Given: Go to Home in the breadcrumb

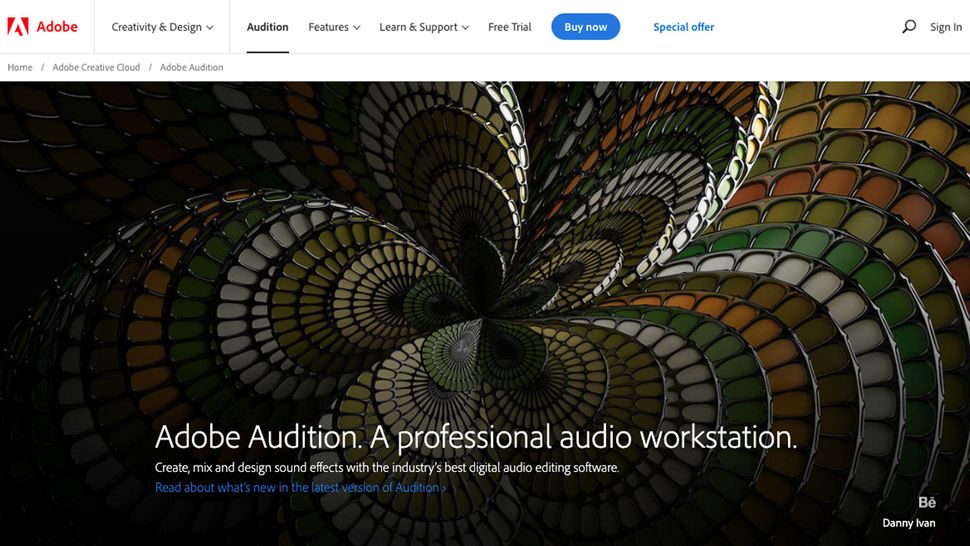Looking at the screenshot, I should coord(20,67).
